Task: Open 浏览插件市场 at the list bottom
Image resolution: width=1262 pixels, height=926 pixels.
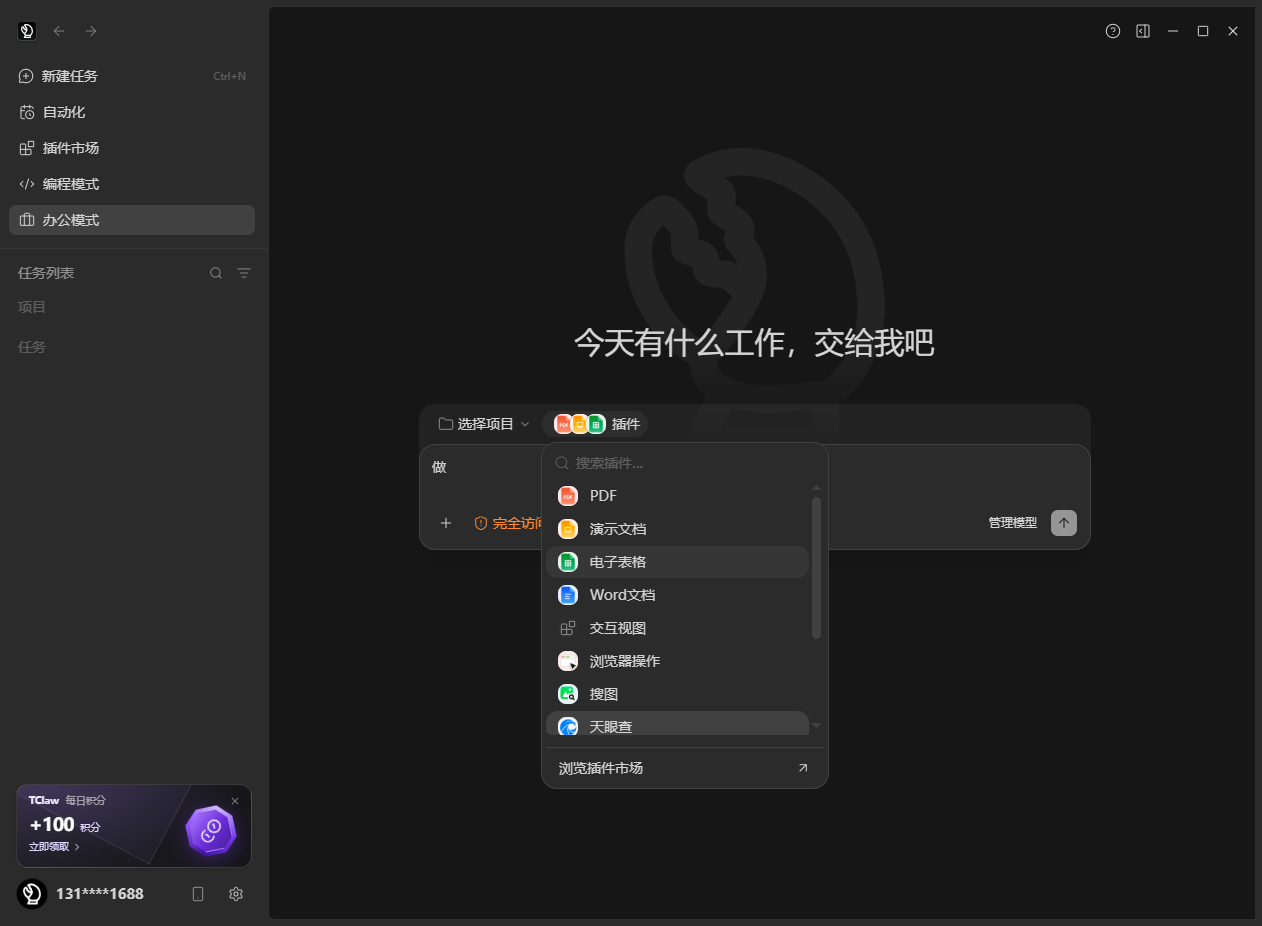Action: tap(685, 768)
